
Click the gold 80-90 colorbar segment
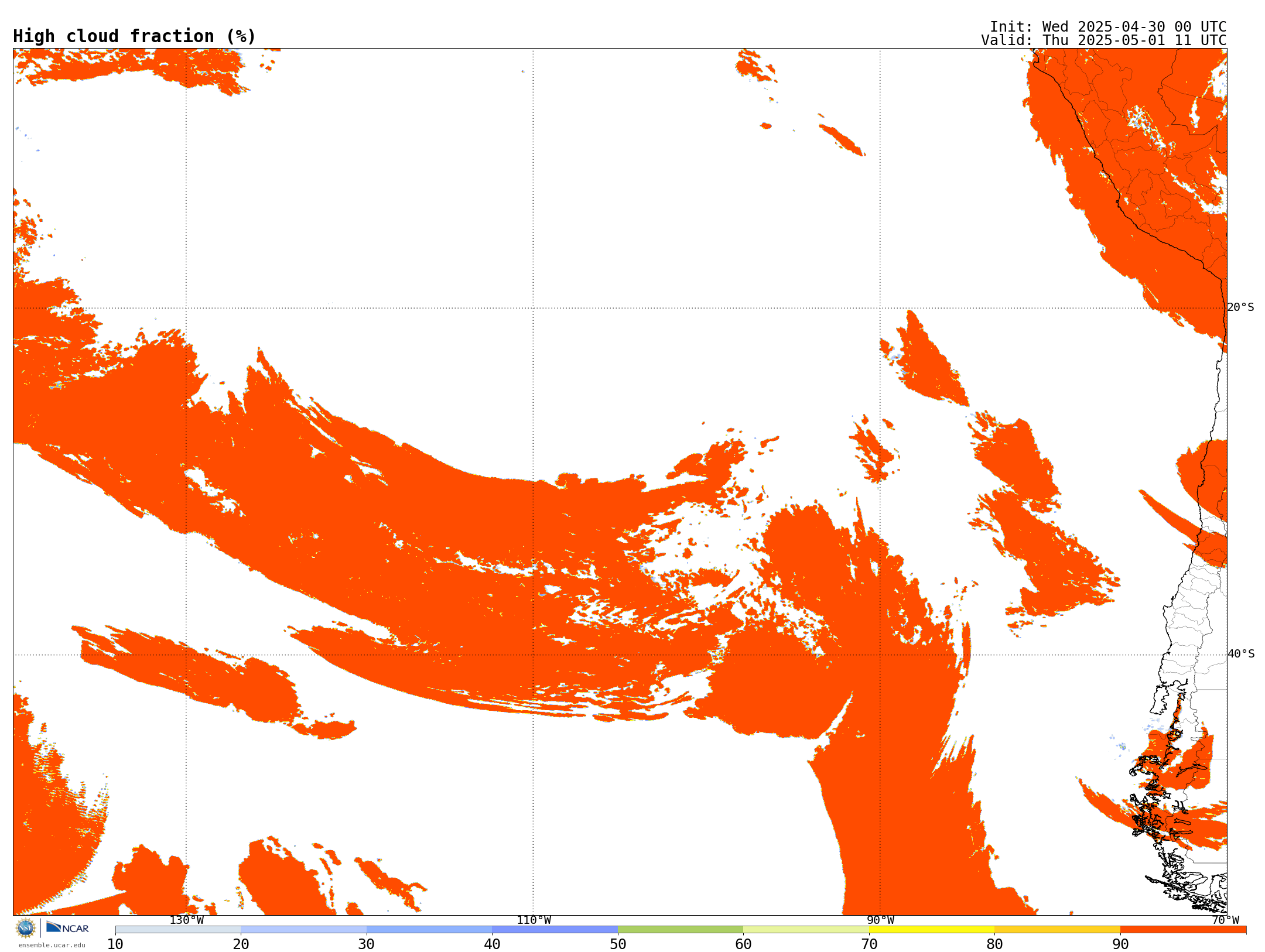tap(1057, 930)
